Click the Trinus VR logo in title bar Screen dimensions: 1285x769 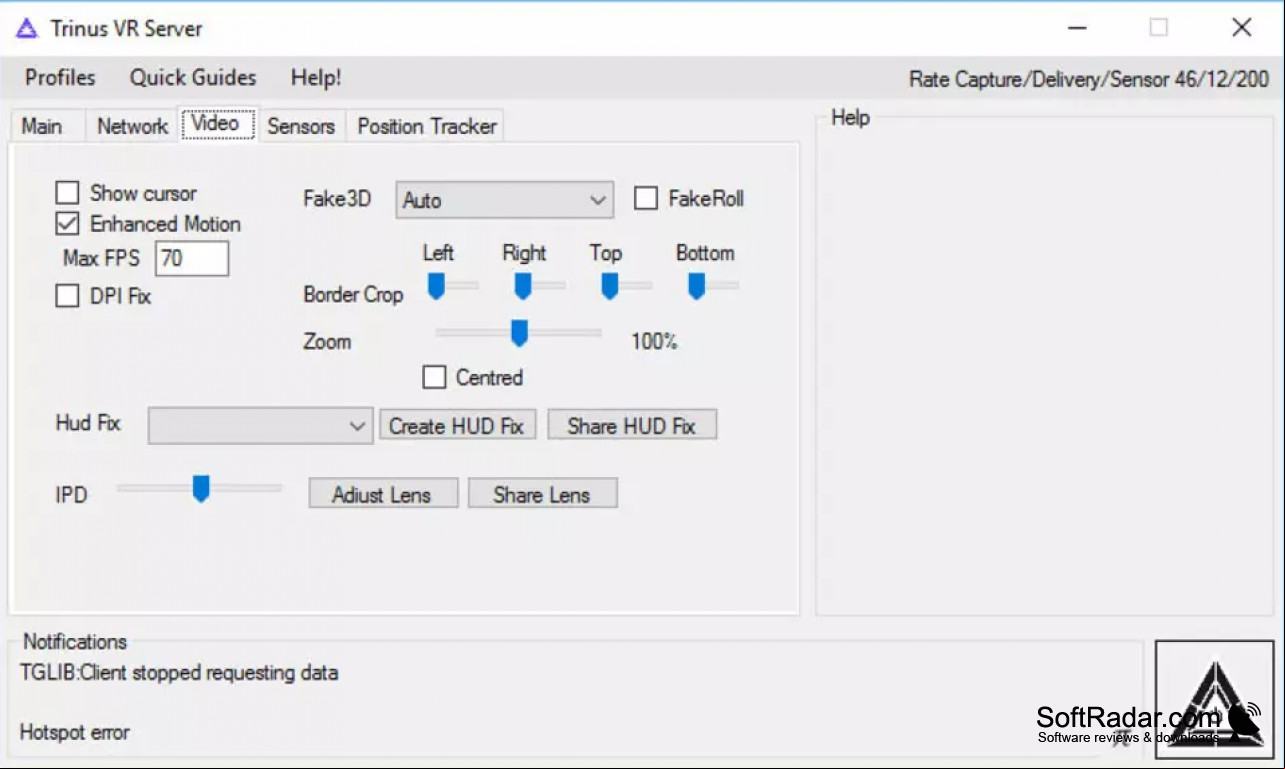pyautogui.click(x=26, y=28)
